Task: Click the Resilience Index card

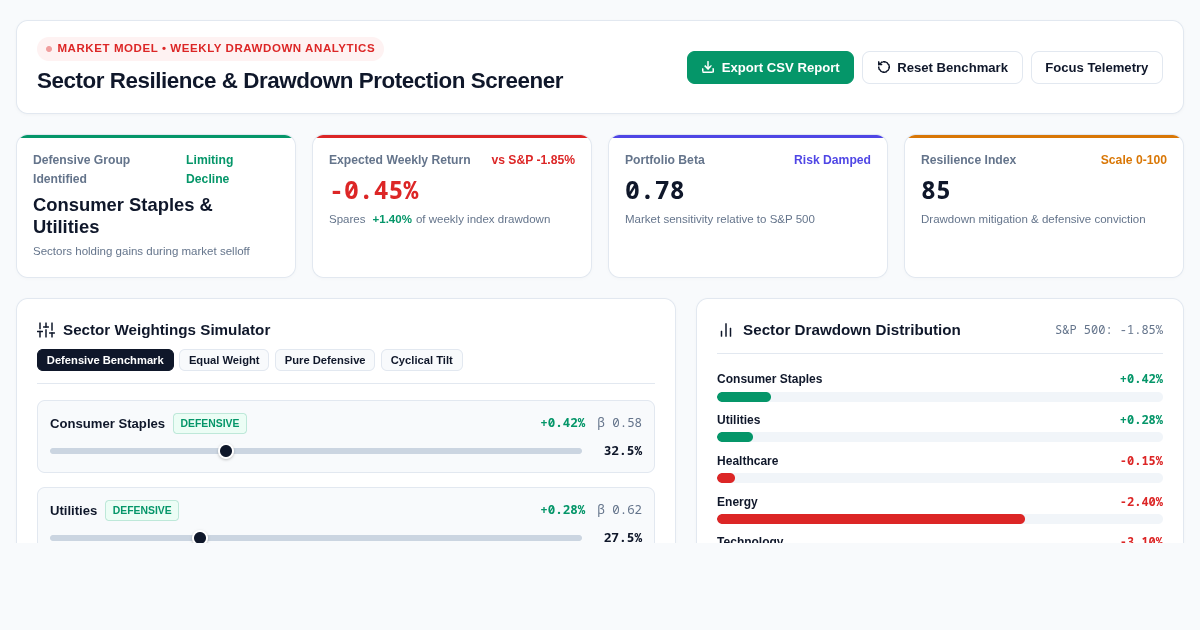Action: (x=1044, y=206)
